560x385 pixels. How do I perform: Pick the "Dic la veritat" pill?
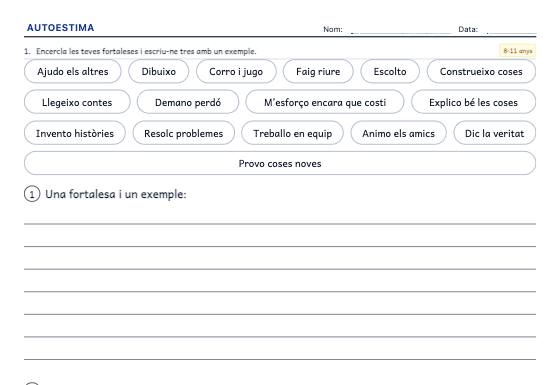(495, 133)
